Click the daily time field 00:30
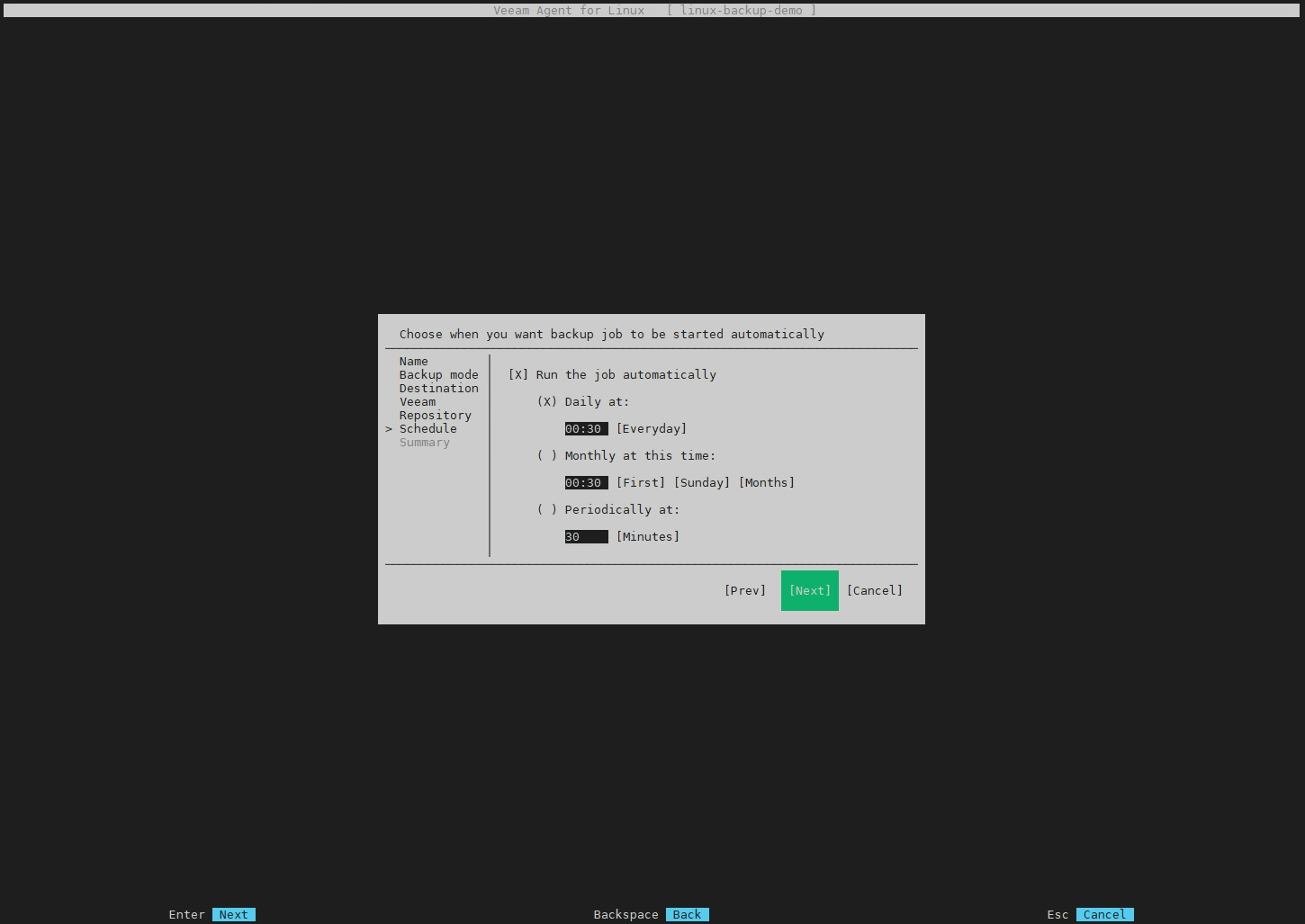1305x924 pixels. coord(586,429)
